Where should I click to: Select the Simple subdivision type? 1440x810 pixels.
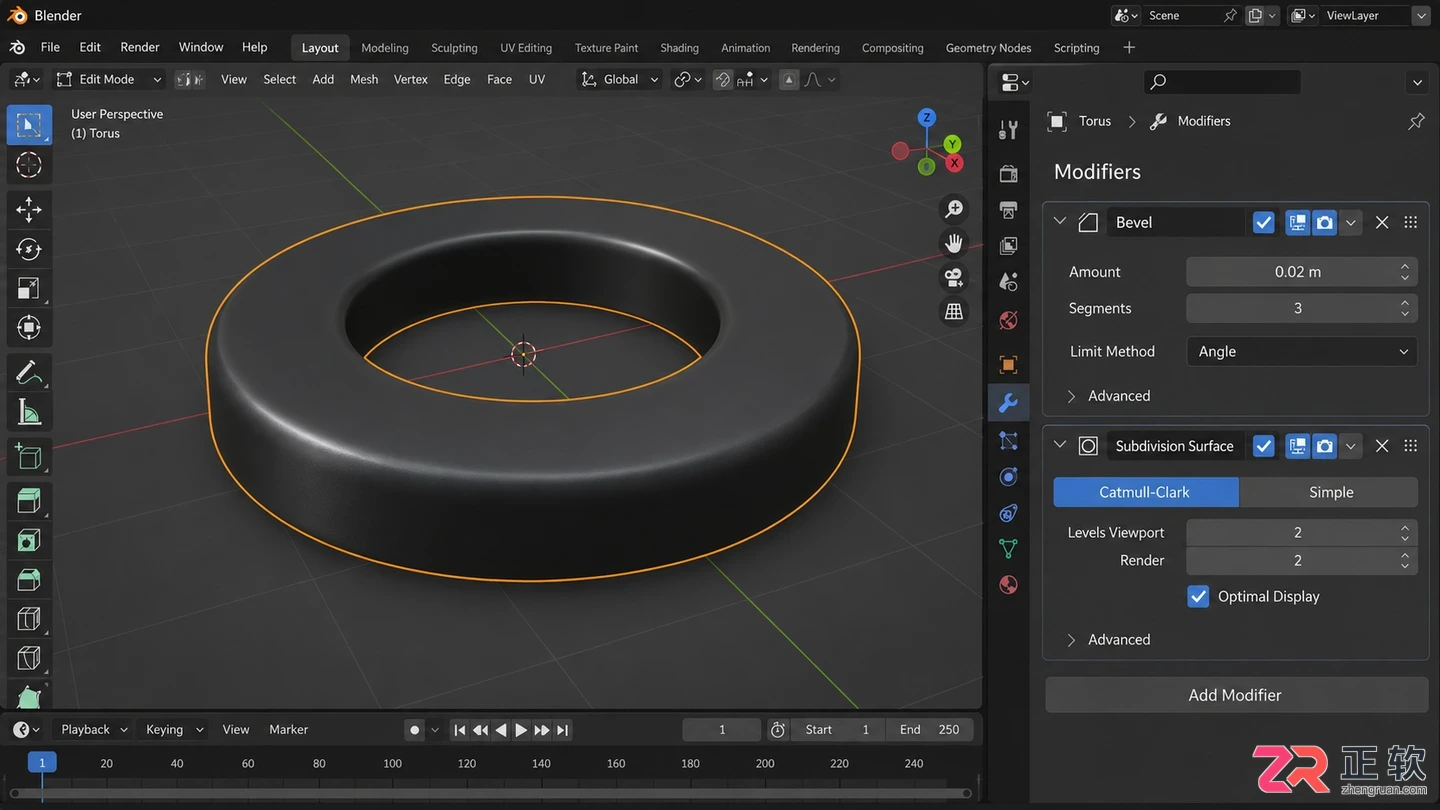coord(1330,492)
